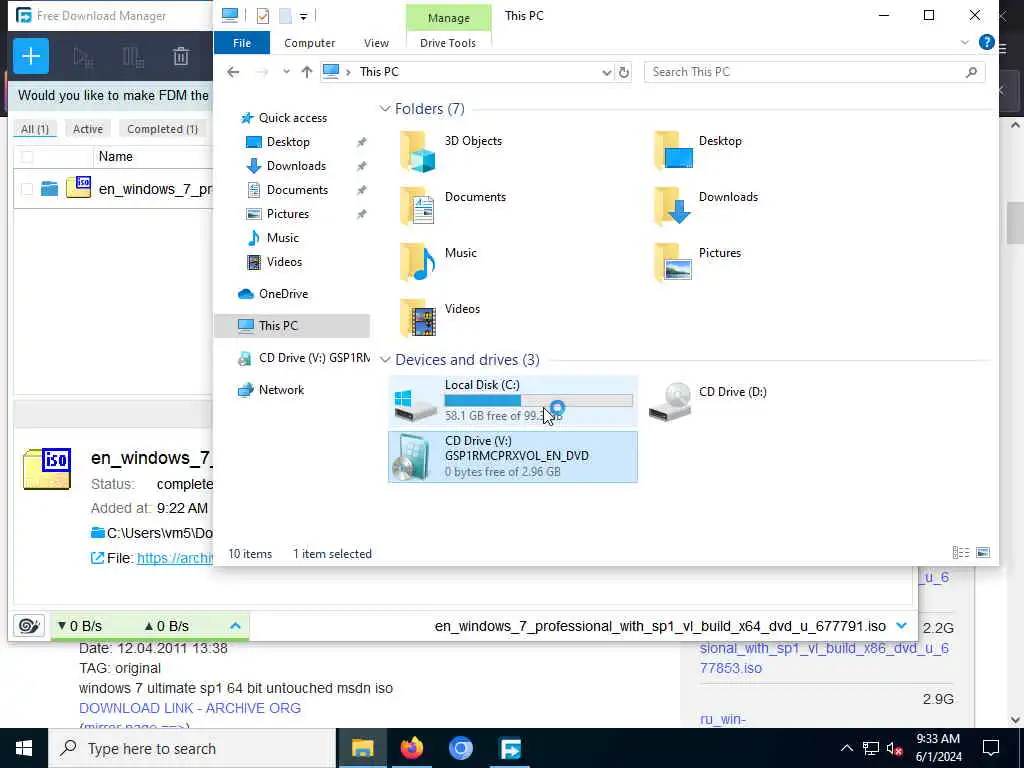Click Properties quick access toolbar icon

click(x=263, y=16)
